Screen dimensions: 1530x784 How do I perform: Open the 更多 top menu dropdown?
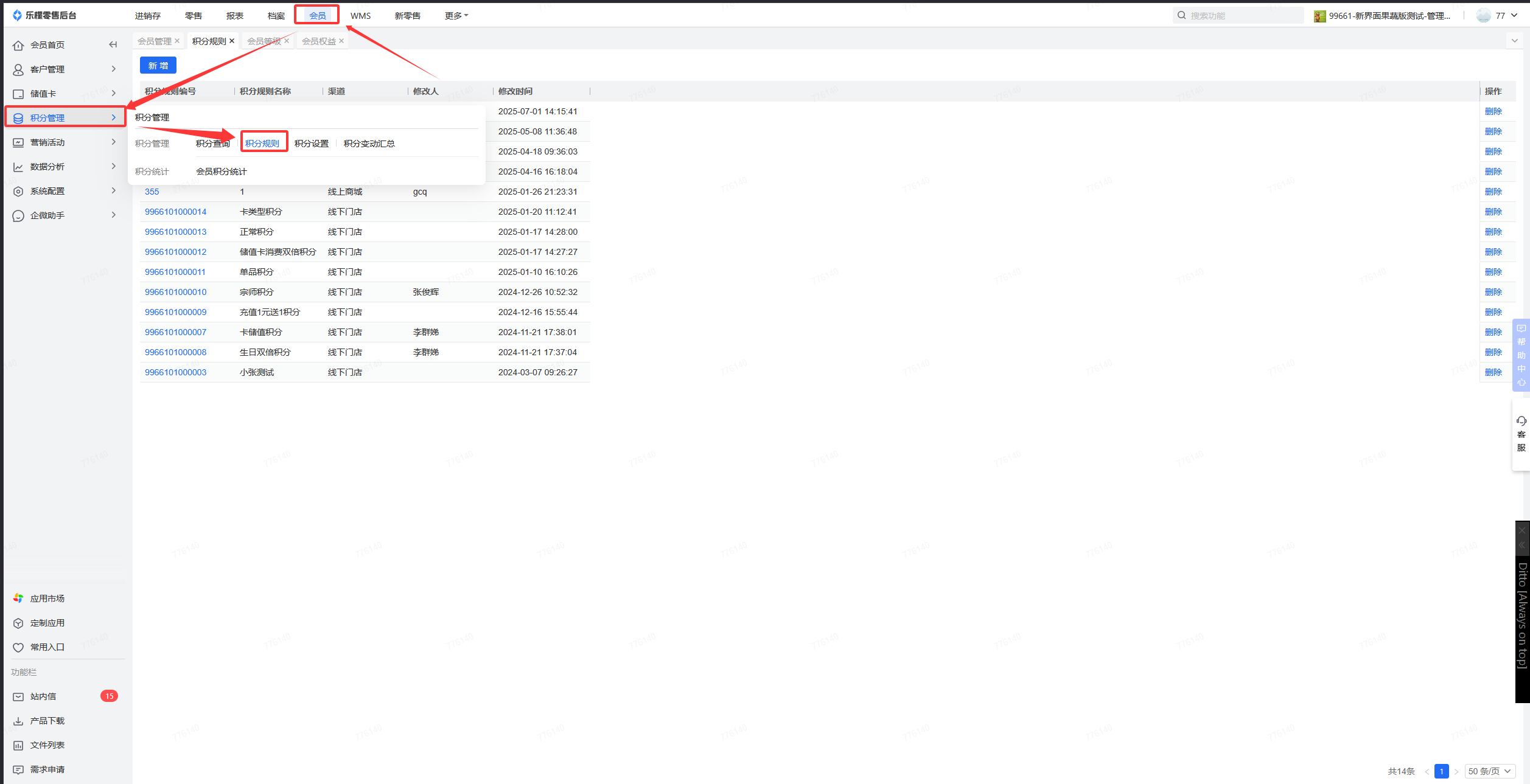[x=456, y=16]
